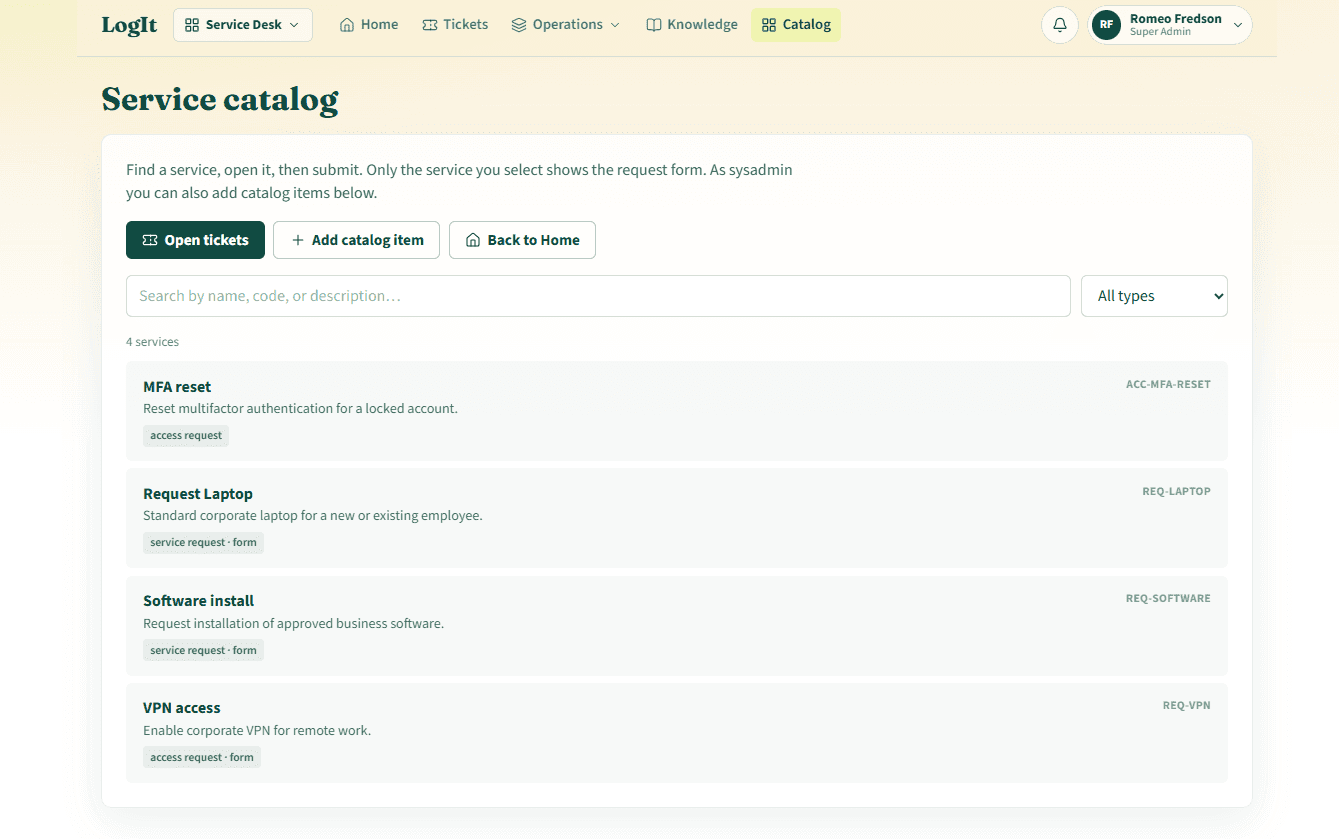Click the Service catalog page heading
The image size is (1339, 839).
point(220,99)
